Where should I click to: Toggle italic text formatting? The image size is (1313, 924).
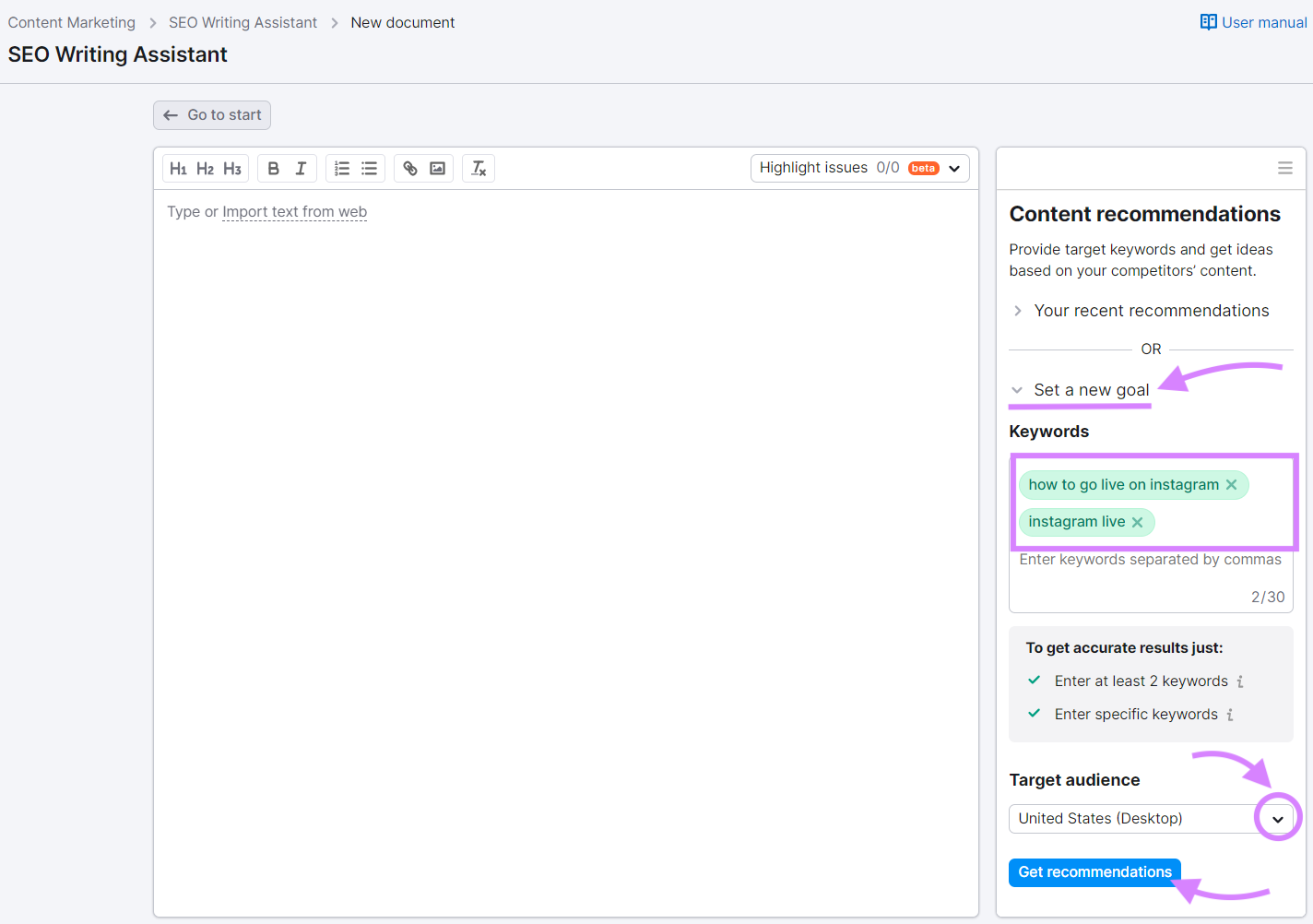click(300, 168)
